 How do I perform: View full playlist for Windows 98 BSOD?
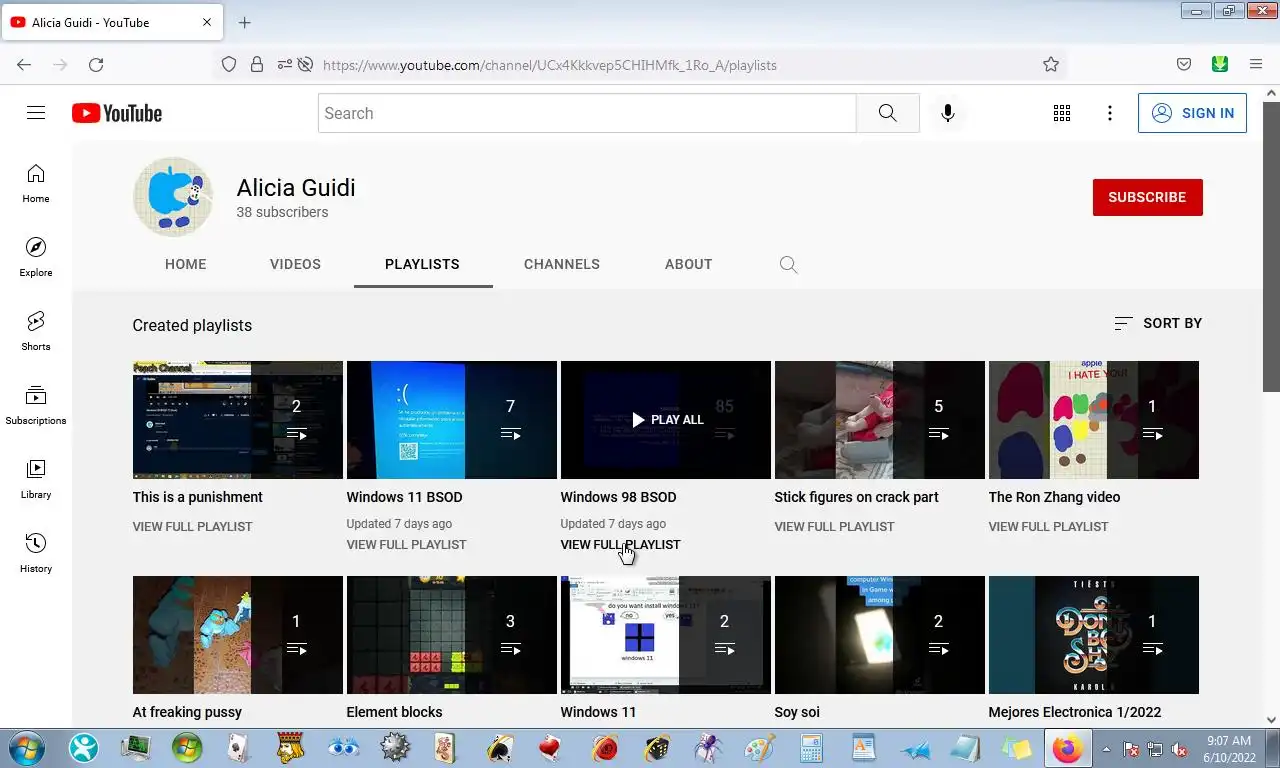pos(620,545)
